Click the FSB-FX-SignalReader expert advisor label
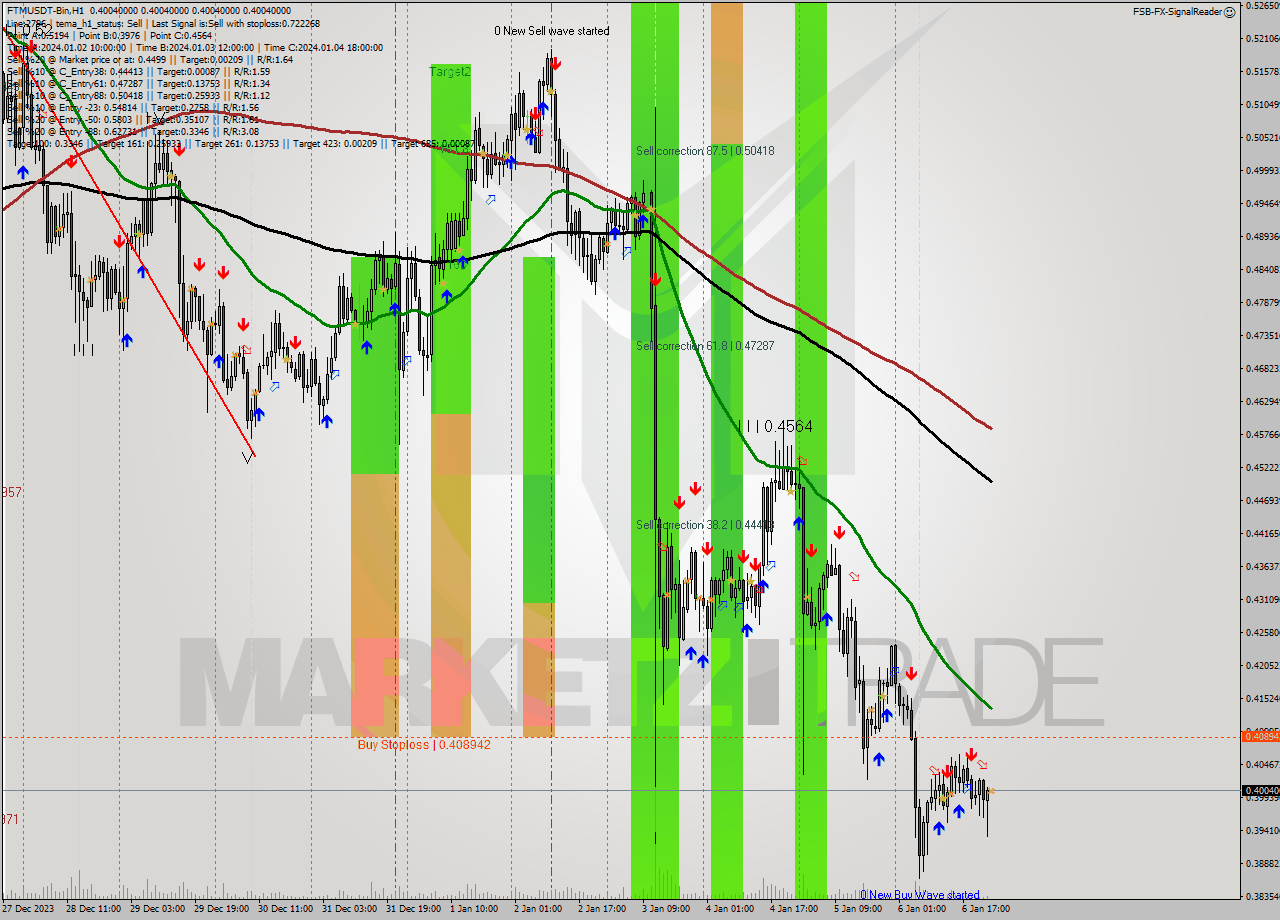 point(1177,12)
